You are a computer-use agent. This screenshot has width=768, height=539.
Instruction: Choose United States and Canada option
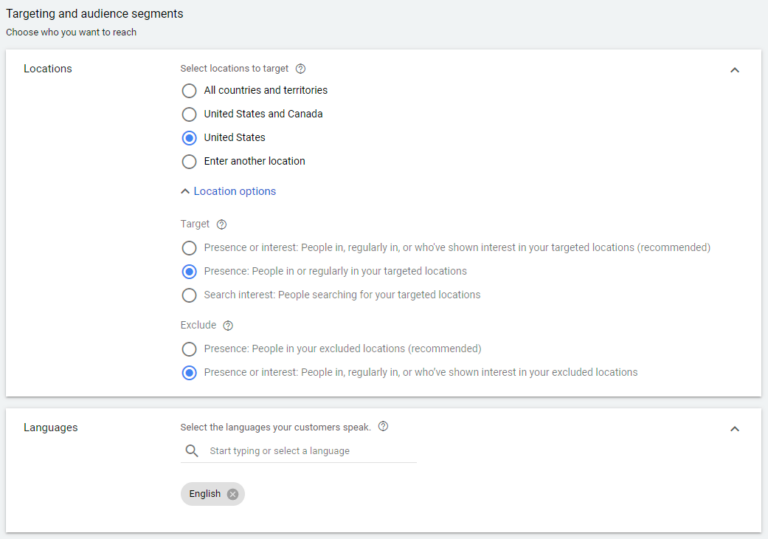[189, 114]
